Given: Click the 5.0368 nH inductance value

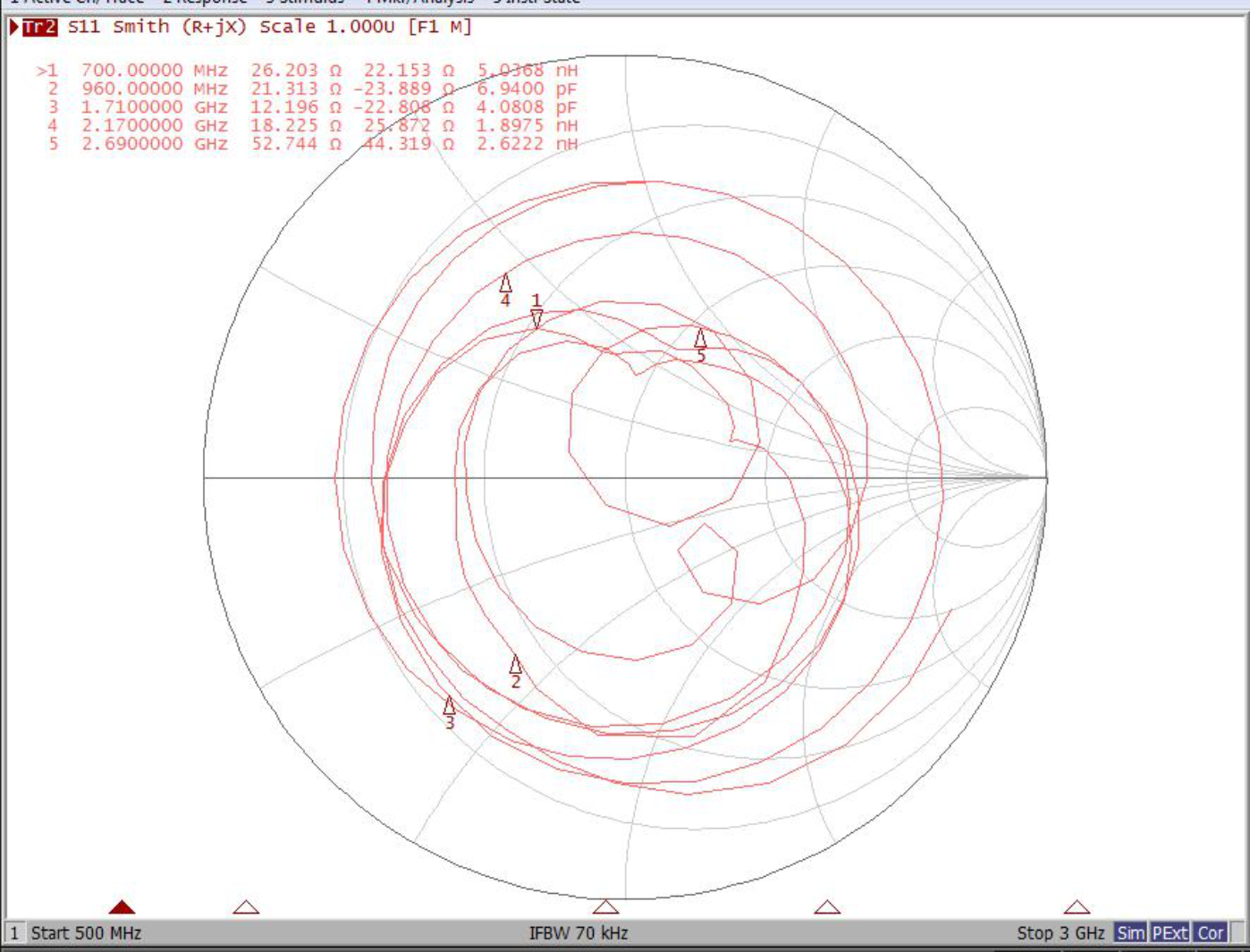Looking at the screenshot, I should [528, 70].
